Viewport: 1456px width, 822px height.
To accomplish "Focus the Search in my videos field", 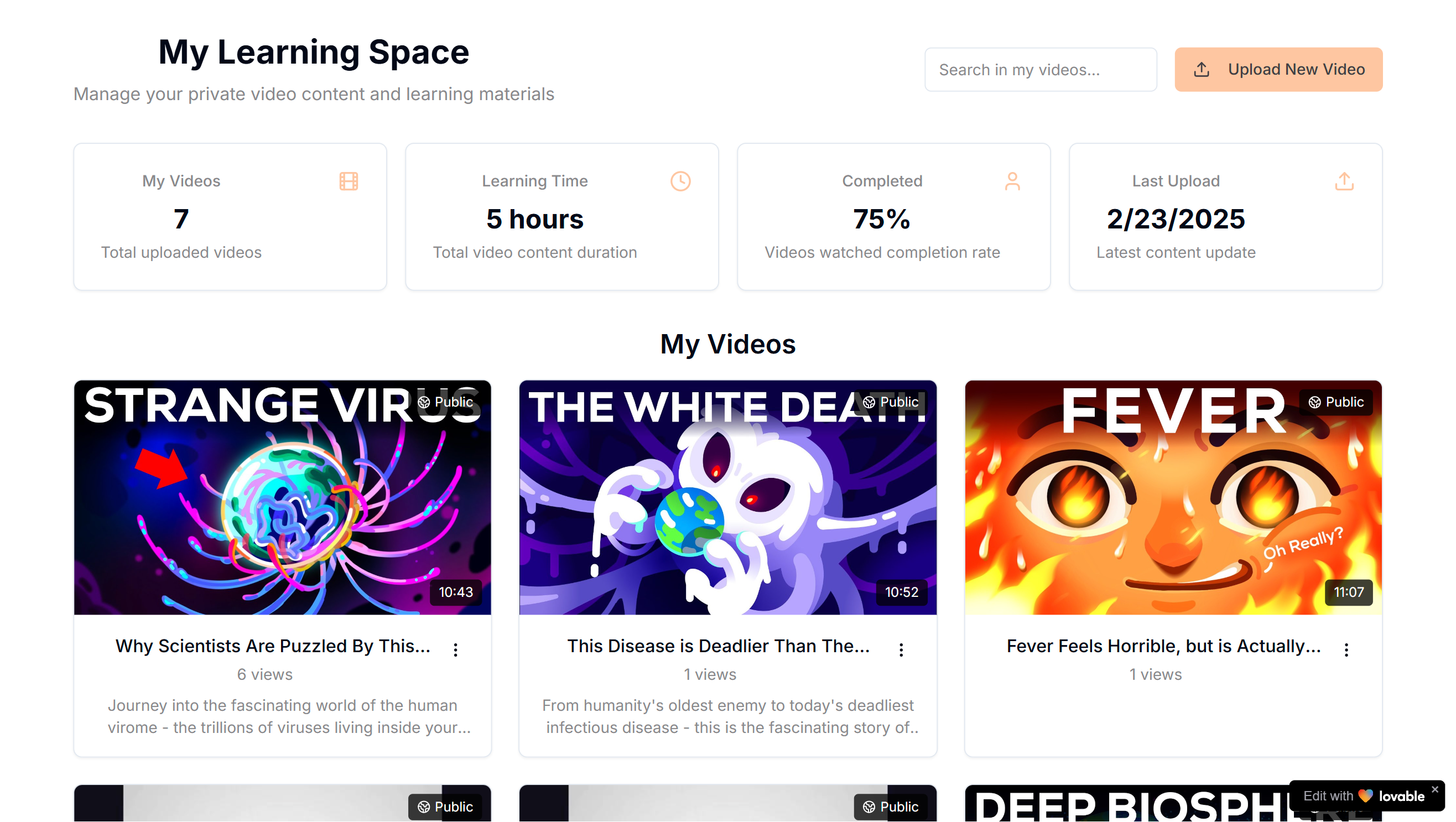I will (1041, 70).
